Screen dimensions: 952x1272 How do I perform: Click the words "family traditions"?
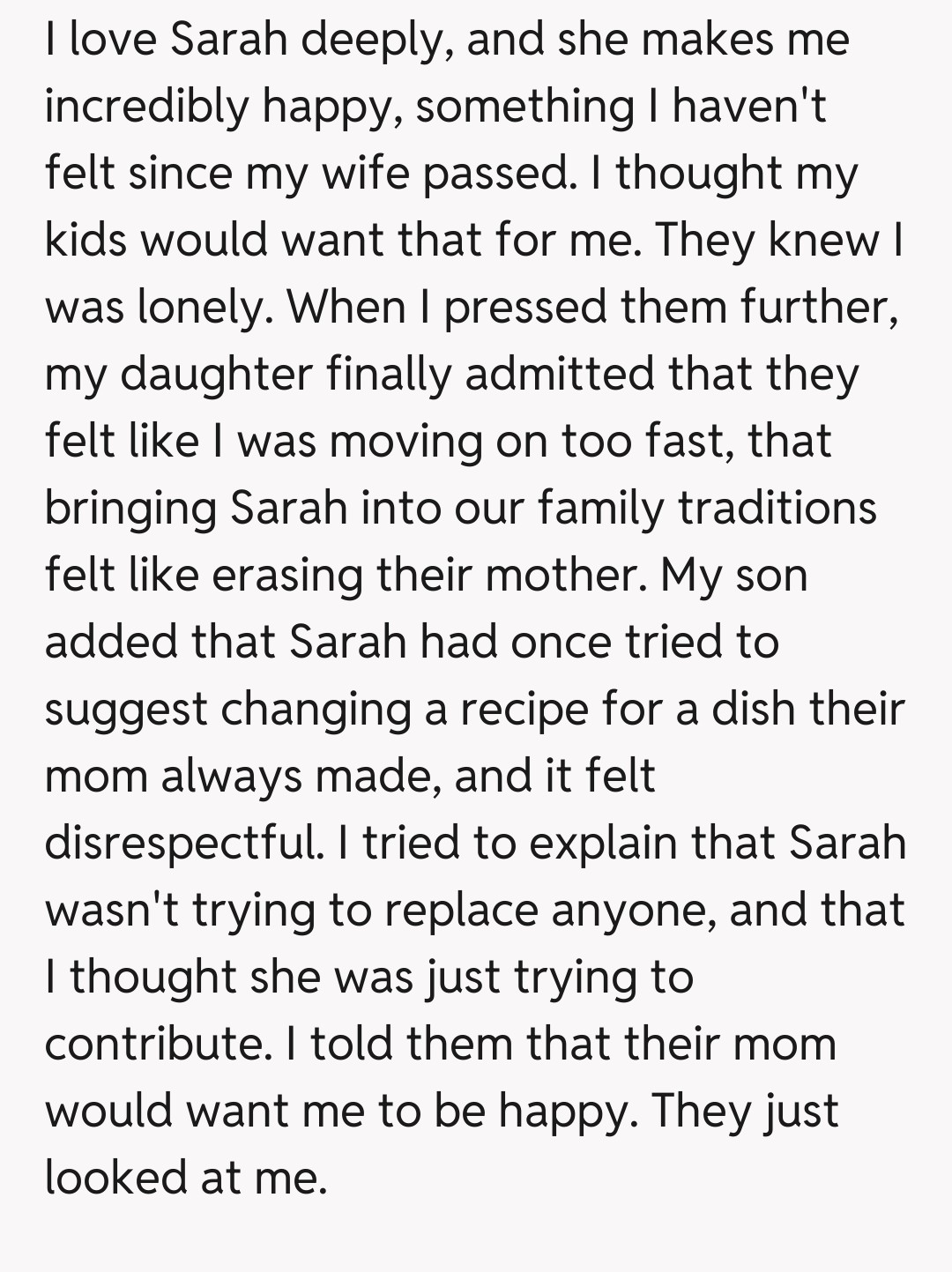pyautogui.click(x=707, y=508)
